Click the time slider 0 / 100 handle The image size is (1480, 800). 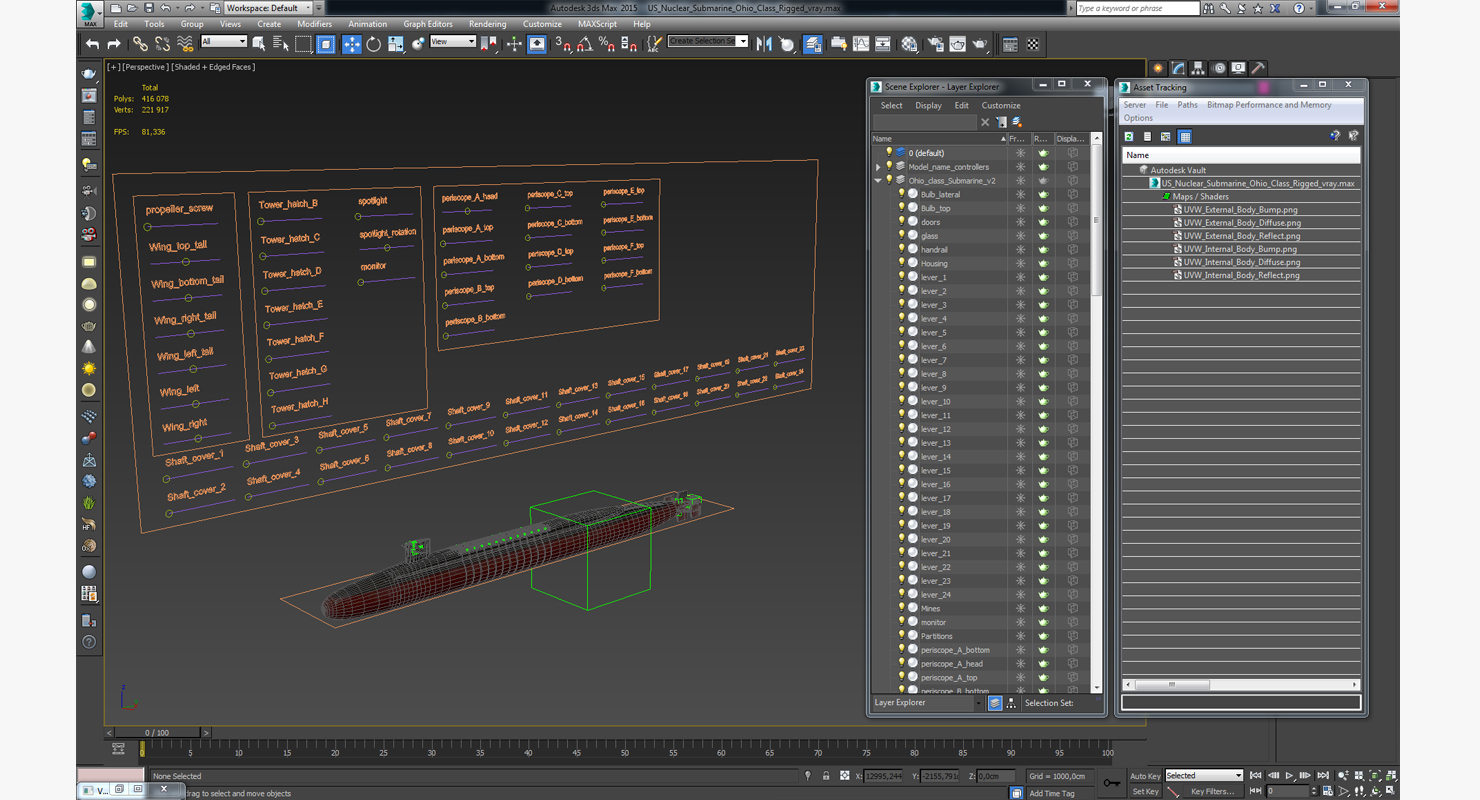coord(156,733)
